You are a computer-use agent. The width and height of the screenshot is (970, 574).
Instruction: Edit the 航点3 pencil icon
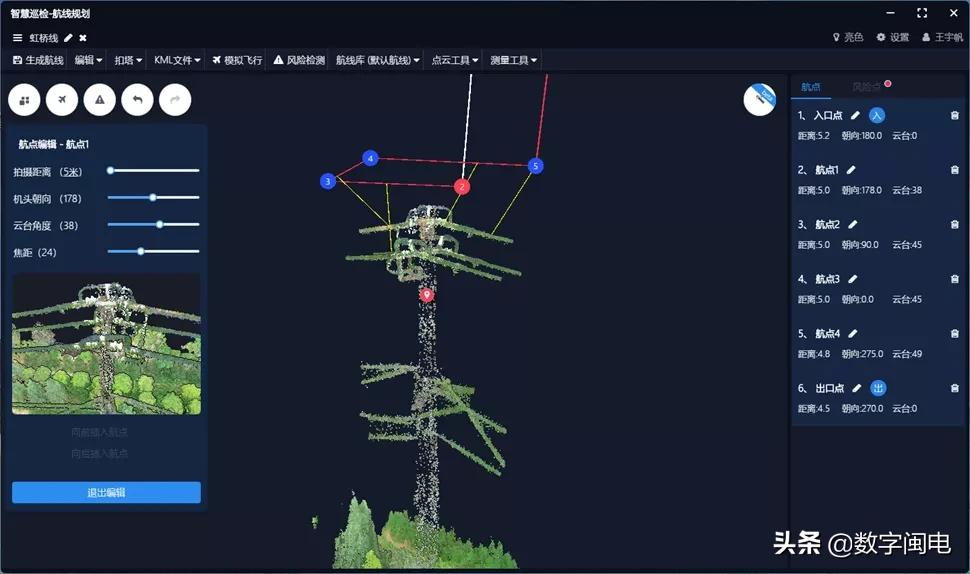coord(852,279)
